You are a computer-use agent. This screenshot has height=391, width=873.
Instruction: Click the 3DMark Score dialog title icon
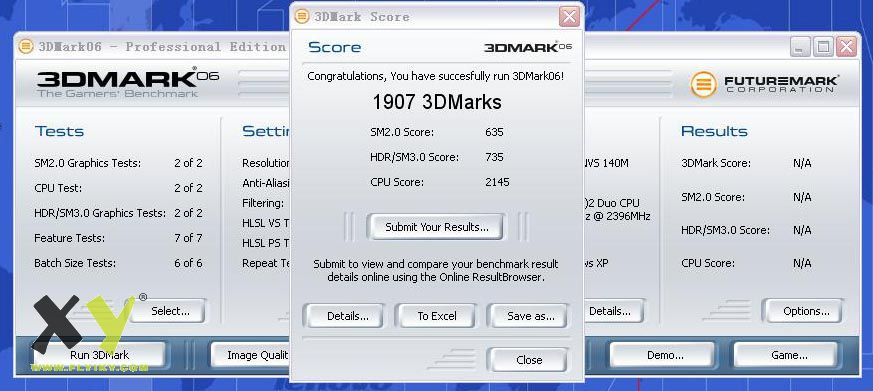[x=302, y=17]
